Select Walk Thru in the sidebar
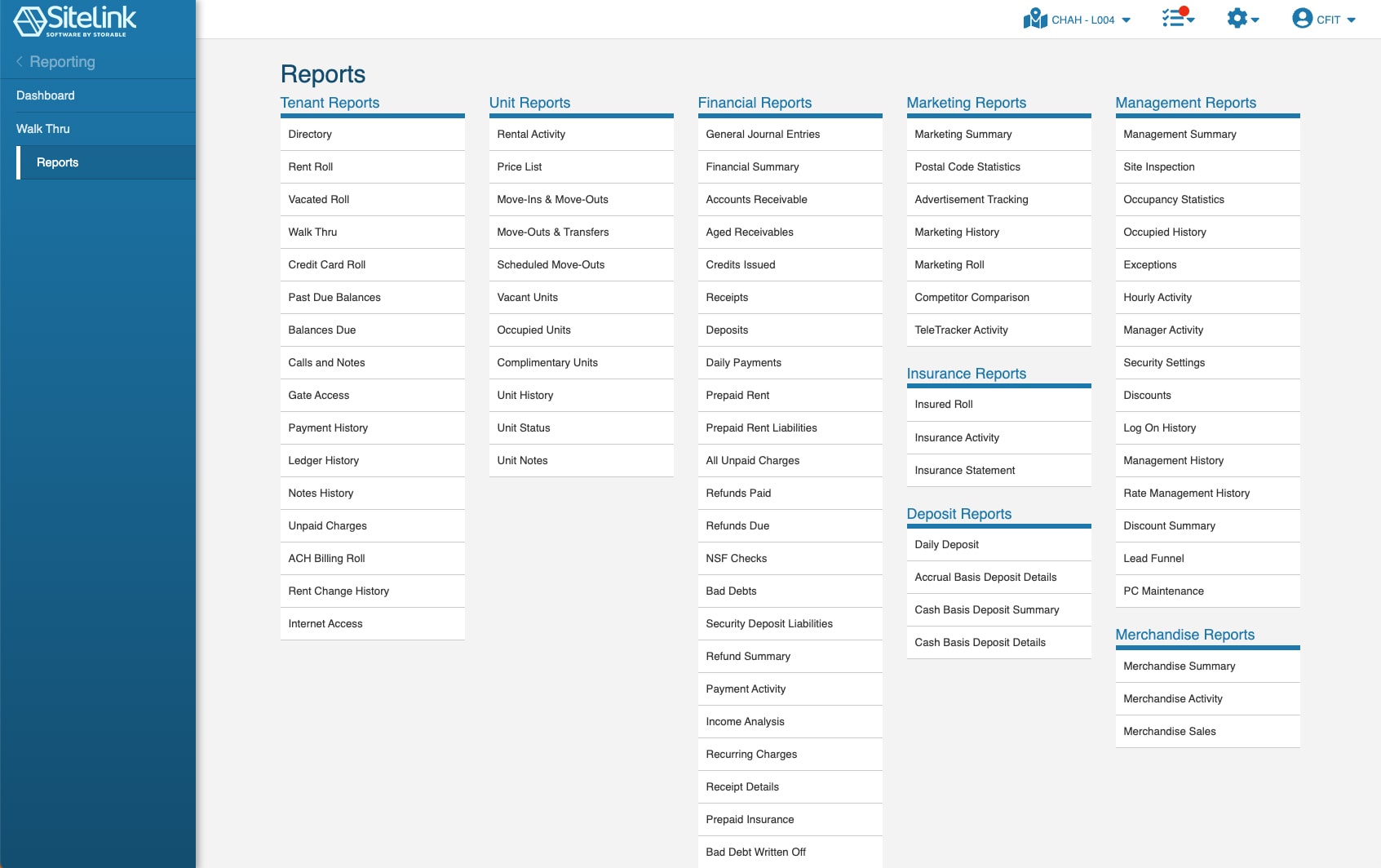This screenshot has width=1381, height=868. click(x=43, y=129)
